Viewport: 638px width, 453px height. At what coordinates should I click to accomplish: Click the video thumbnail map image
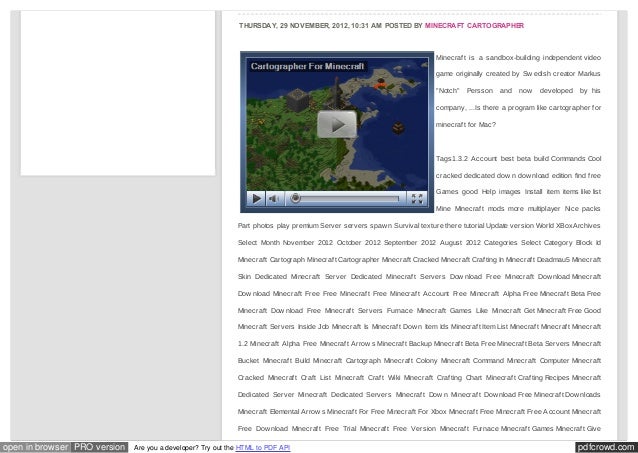pyautogui.click(x=337, y=124)
